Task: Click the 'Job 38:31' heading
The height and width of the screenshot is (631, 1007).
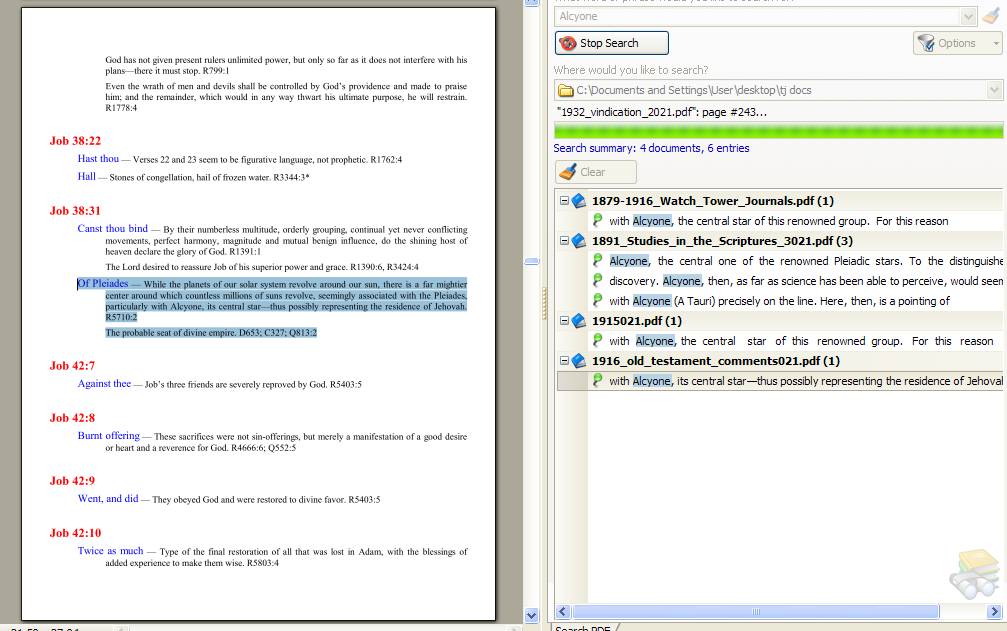Action: click(x=75, y=211)
